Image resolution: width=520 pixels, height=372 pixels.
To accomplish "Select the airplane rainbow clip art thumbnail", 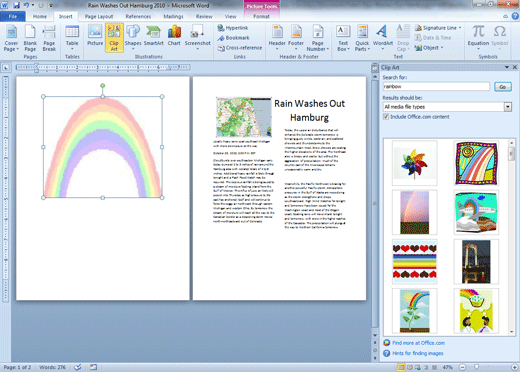I will pos(476,212).
